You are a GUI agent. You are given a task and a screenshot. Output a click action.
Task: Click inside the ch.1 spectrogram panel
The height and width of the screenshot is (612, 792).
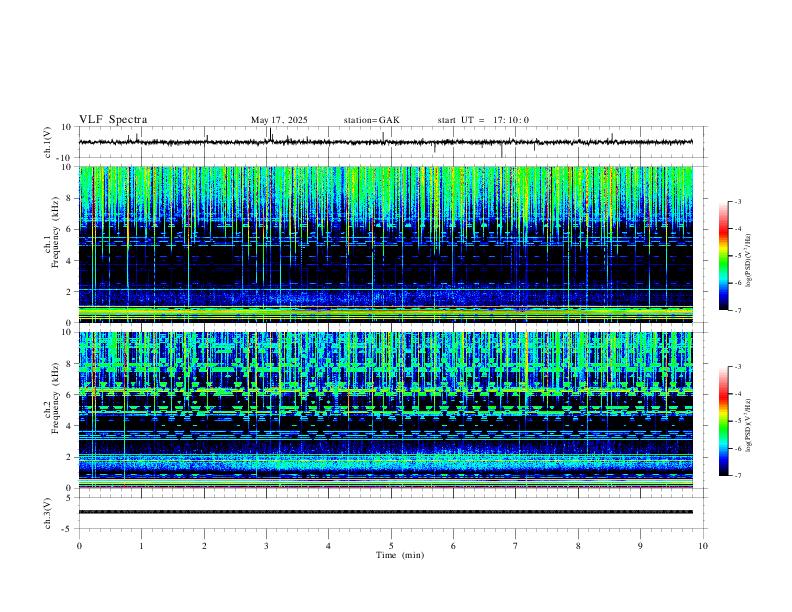tap(386, 244)
